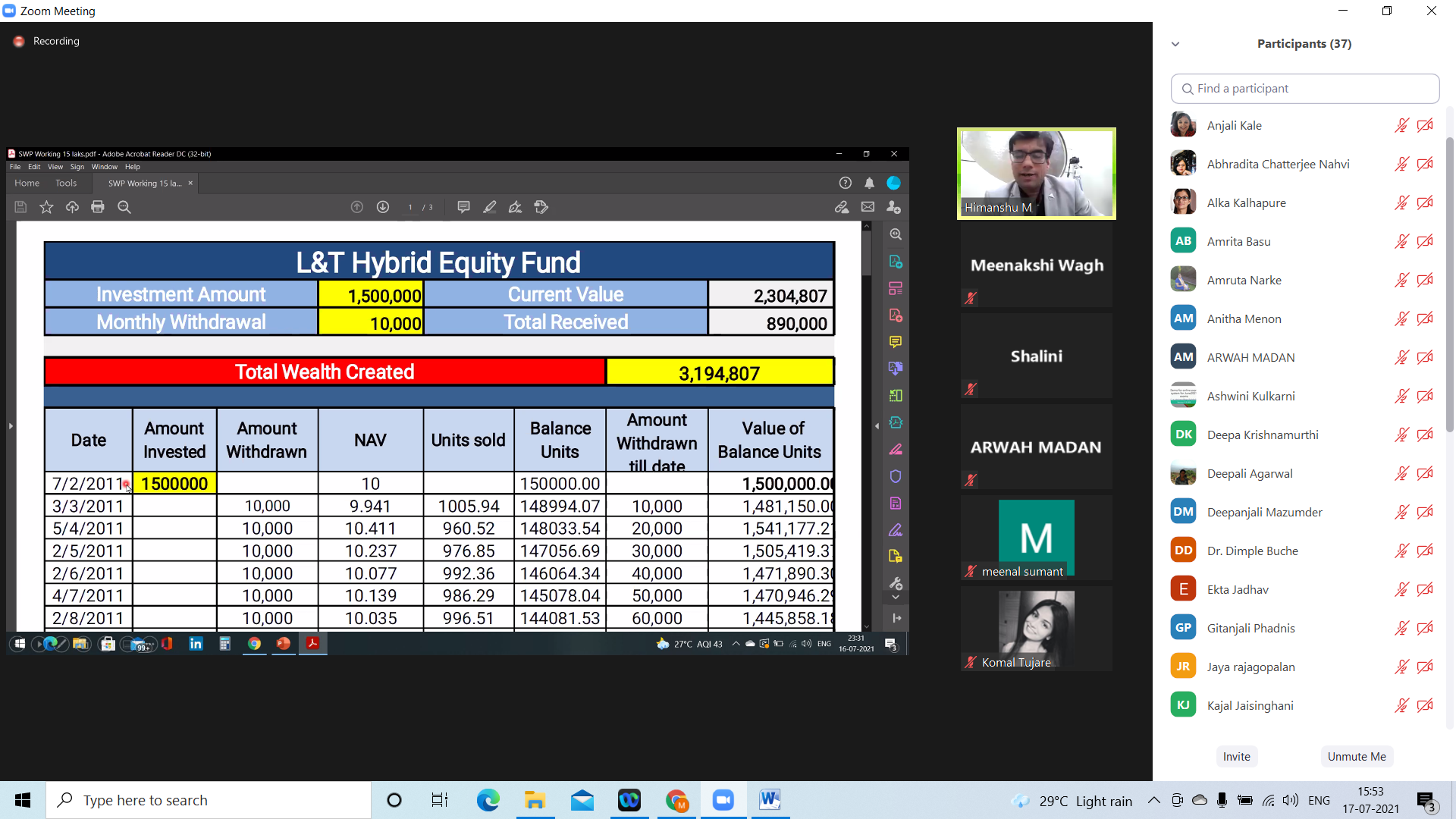
Task: Select the search tool in toolbar
Action: [122, 207]
